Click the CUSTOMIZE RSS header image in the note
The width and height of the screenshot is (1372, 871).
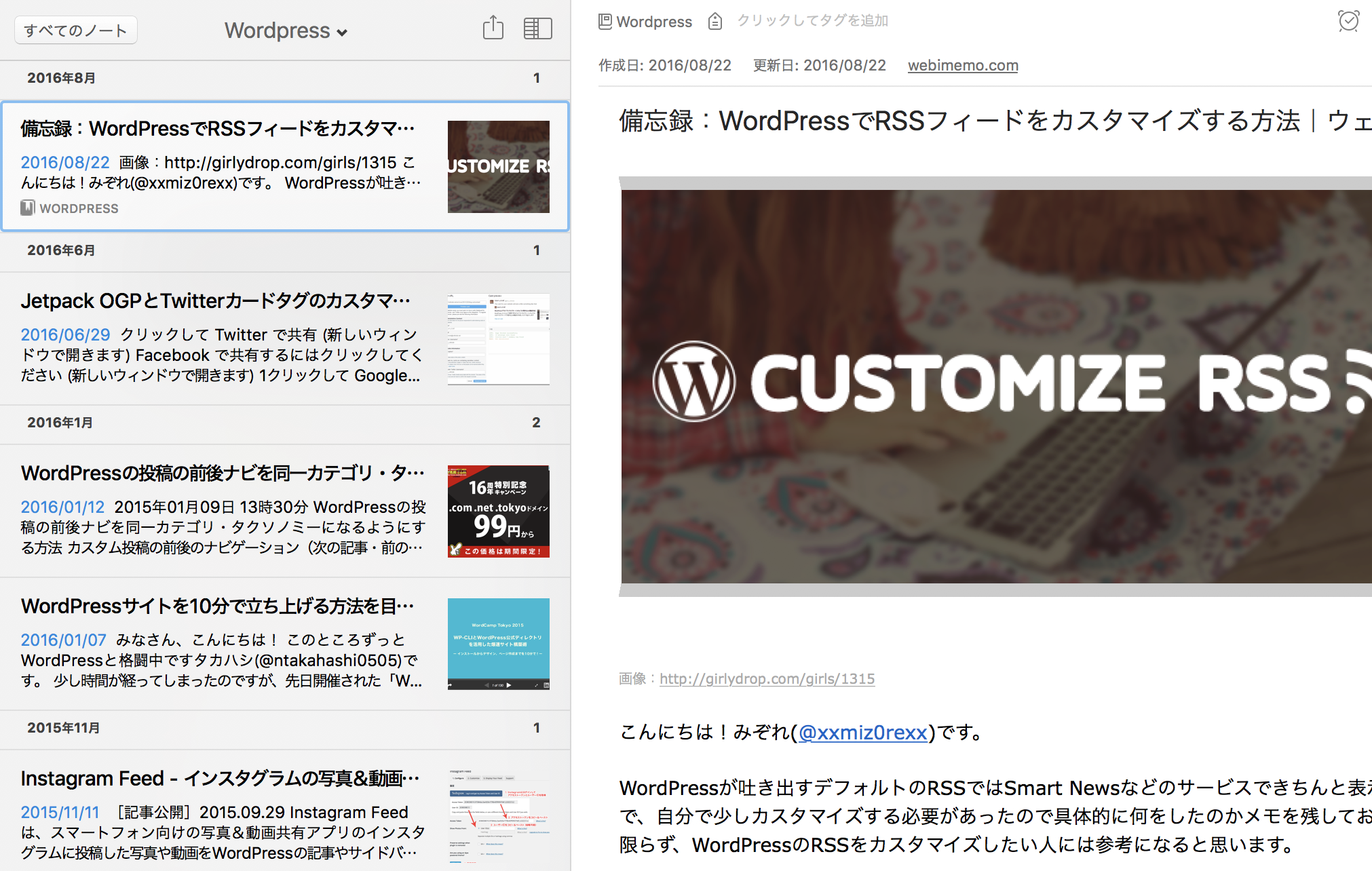(x=996, y=387)
